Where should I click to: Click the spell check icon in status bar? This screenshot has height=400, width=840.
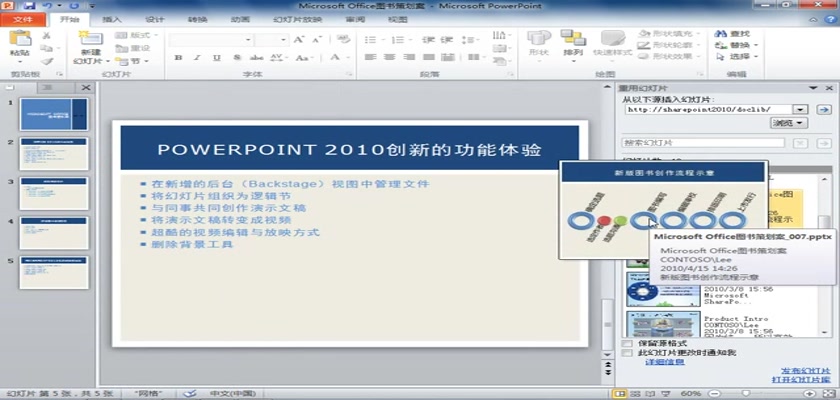click(x=190, y=394)
